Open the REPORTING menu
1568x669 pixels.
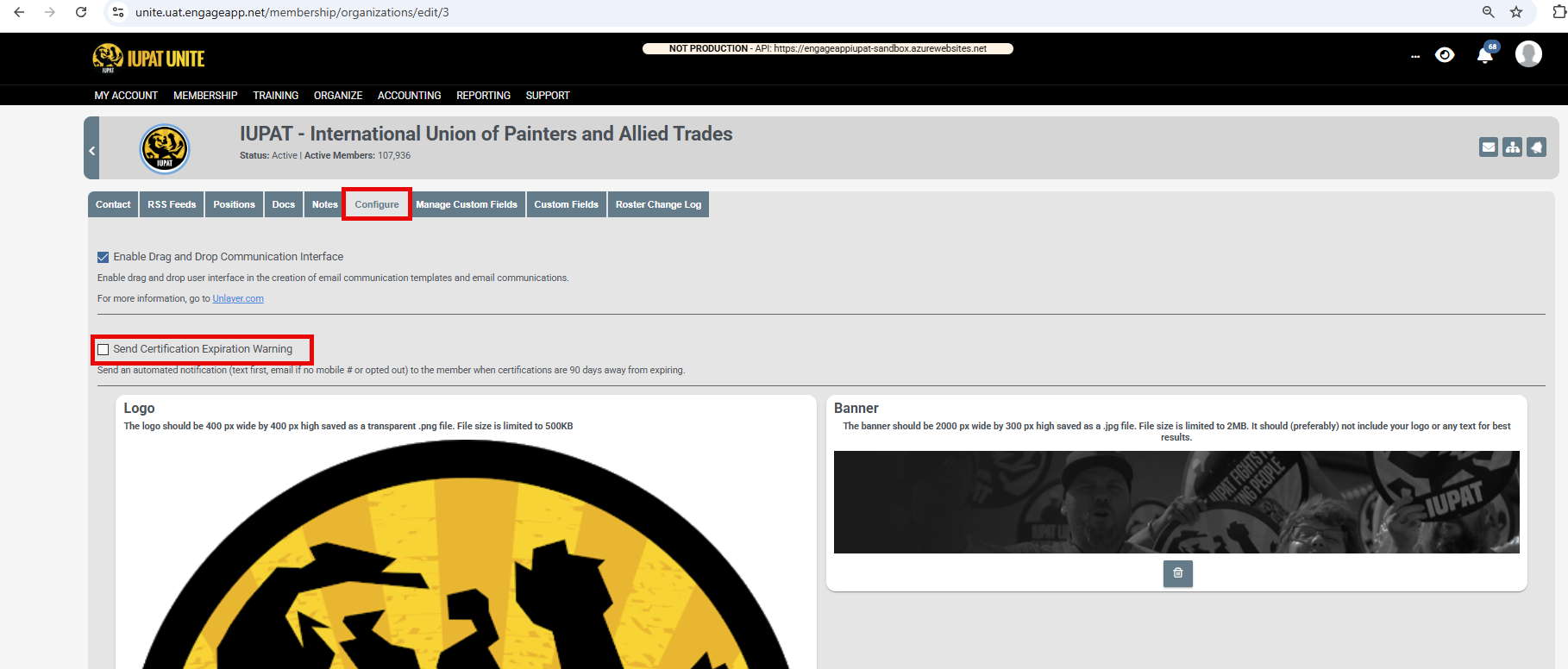tap(483, 96)
